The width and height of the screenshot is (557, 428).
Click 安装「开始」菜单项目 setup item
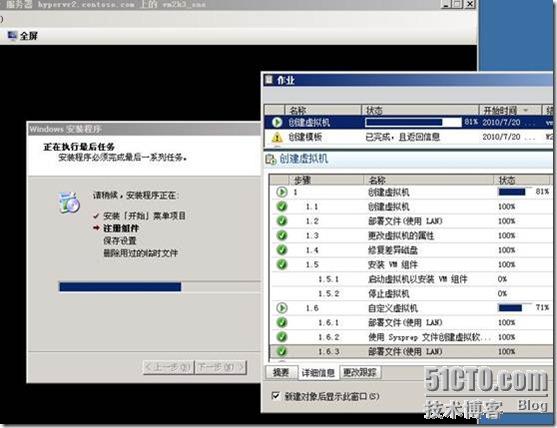145,216
